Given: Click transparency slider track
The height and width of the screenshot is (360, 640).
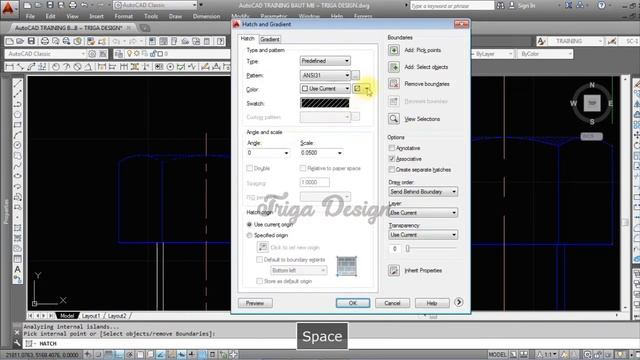Looking at the screenshot, I should coord(431,248).
